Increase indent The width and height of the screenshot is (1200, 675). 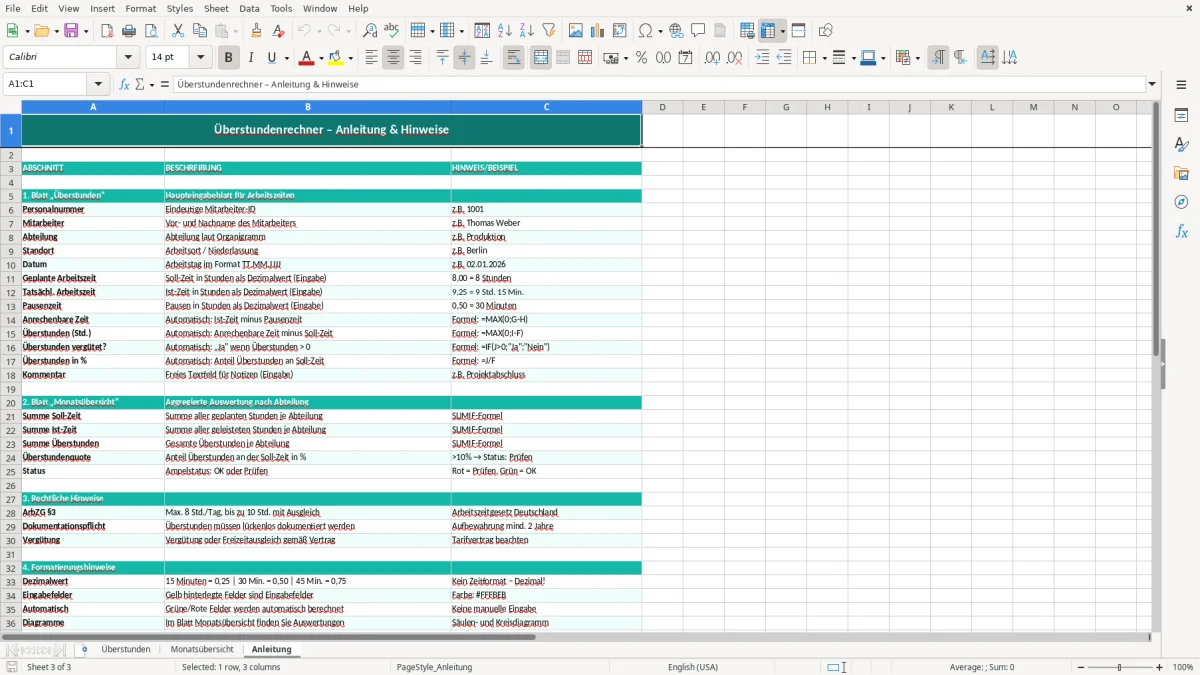(762, 58)
